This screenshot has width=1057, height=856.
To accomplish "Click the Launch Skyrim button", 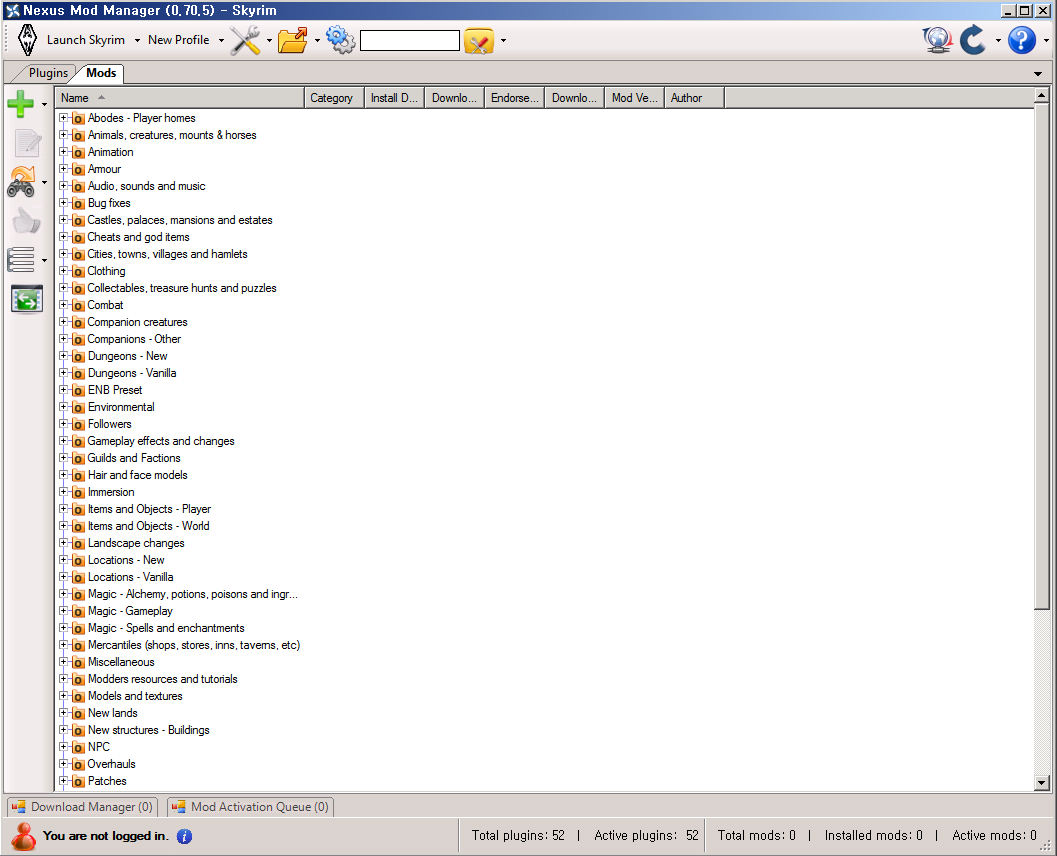I will (x=86, y=40).
